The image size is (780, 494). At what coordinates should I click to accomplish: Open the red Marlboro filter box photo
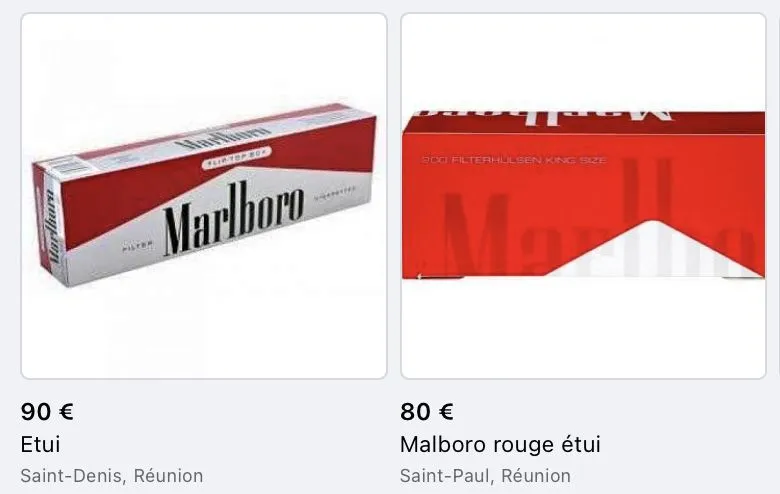(583, 196)
